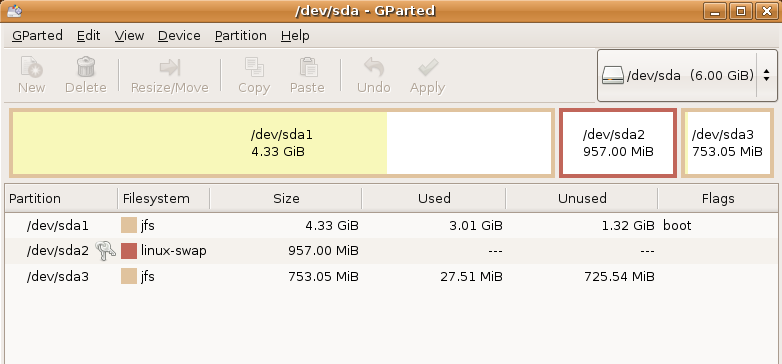
Task: Click the Delete trash can icon
Action: [x=86, y=67]
